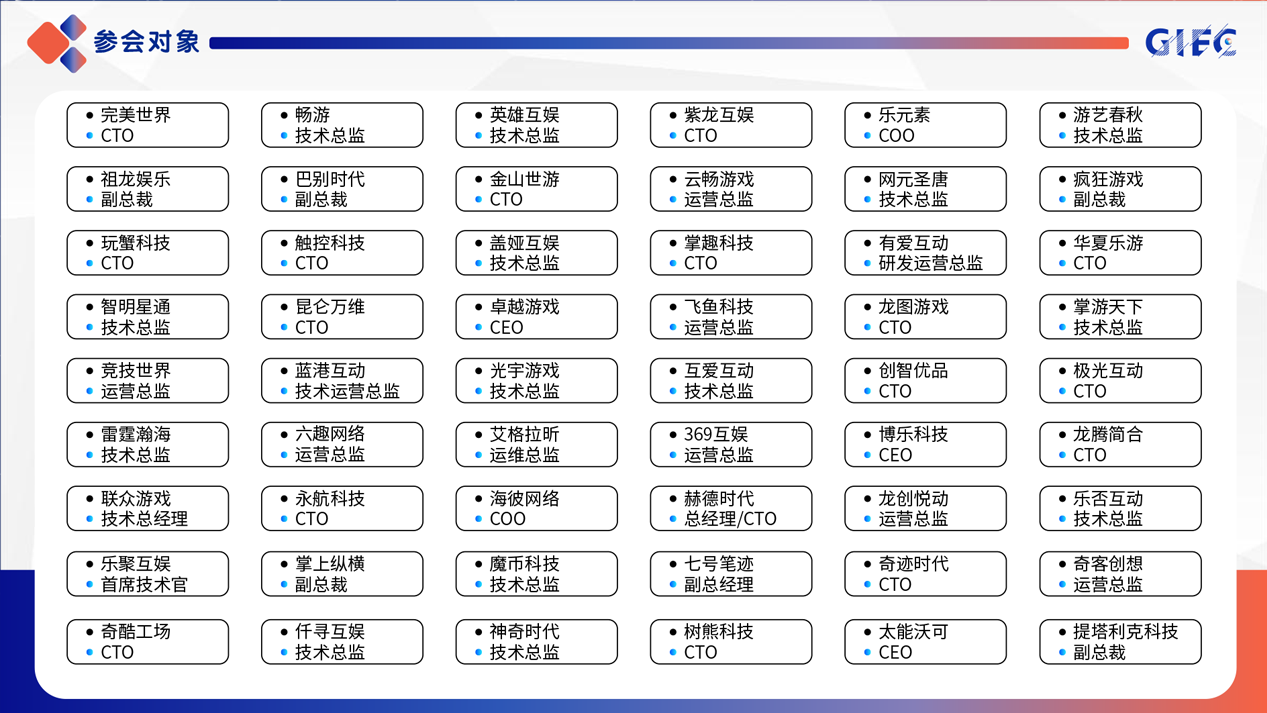Select the 创智优品 company name
This screenshot has height=713, width=1267.
[x=914, y=371]
